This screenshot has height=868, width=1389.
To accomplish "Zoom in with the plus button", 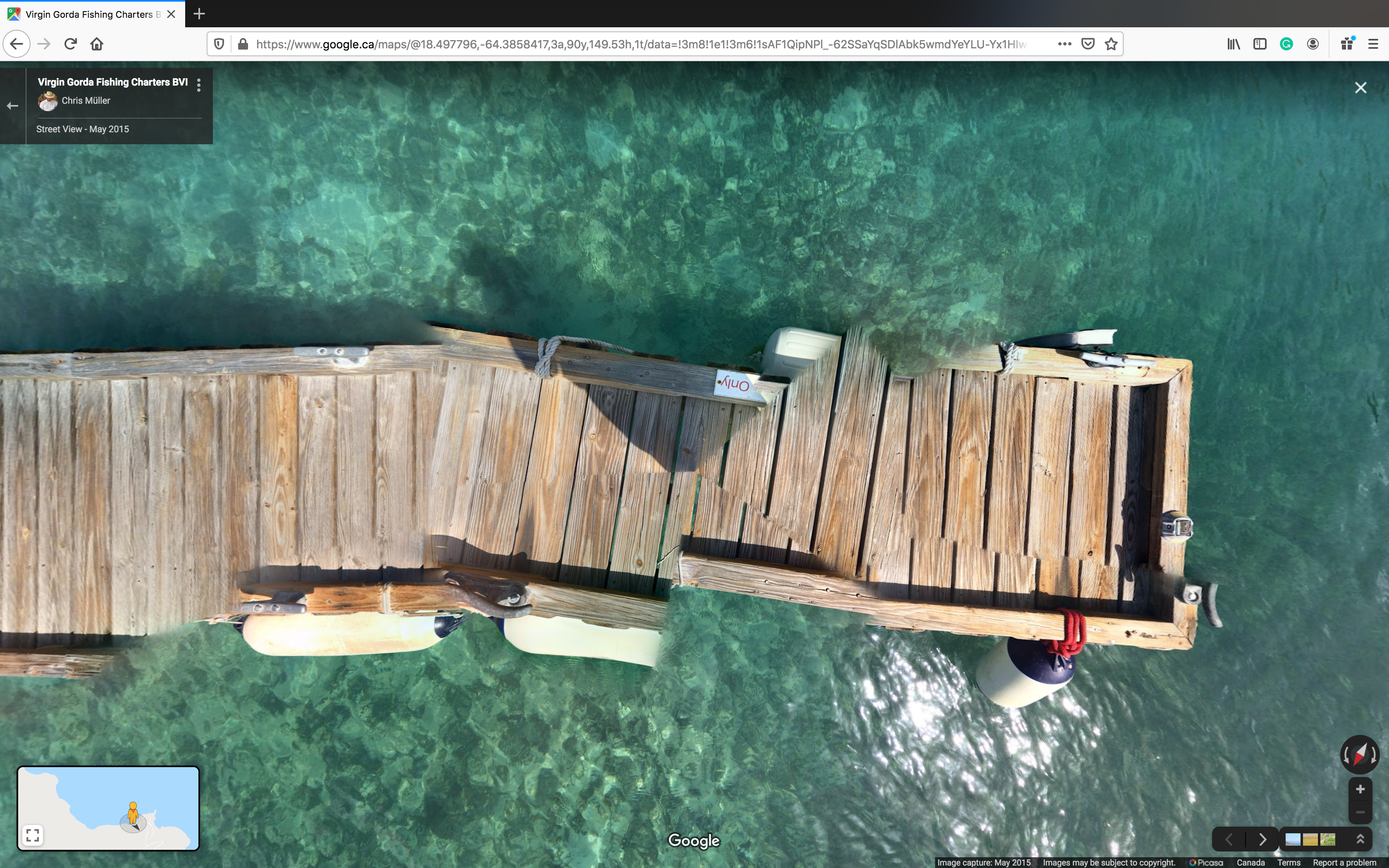I will click(1360, 789).
